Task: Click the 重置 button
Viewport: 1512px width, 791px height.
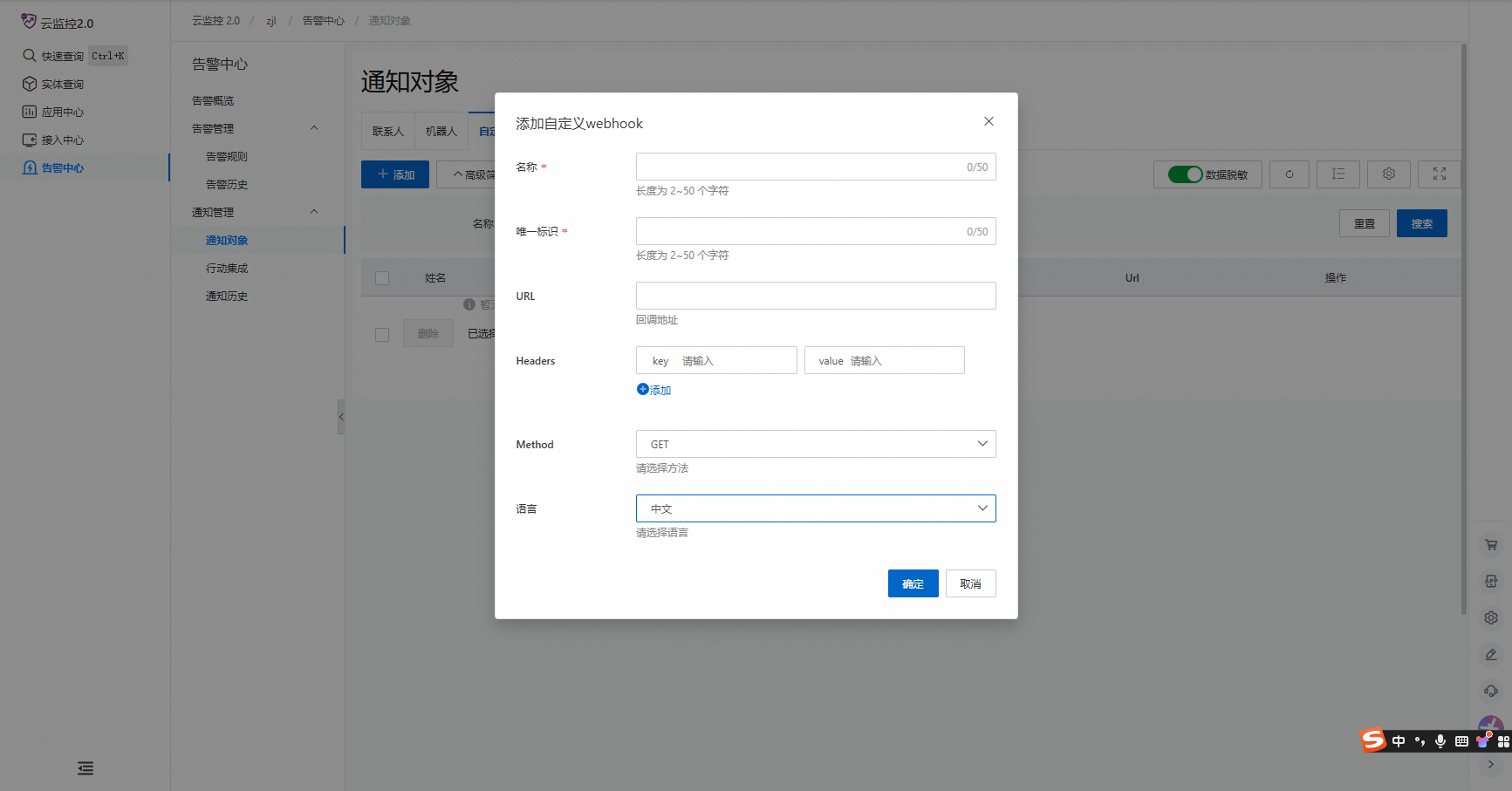Action: (x=1365, y=223)
